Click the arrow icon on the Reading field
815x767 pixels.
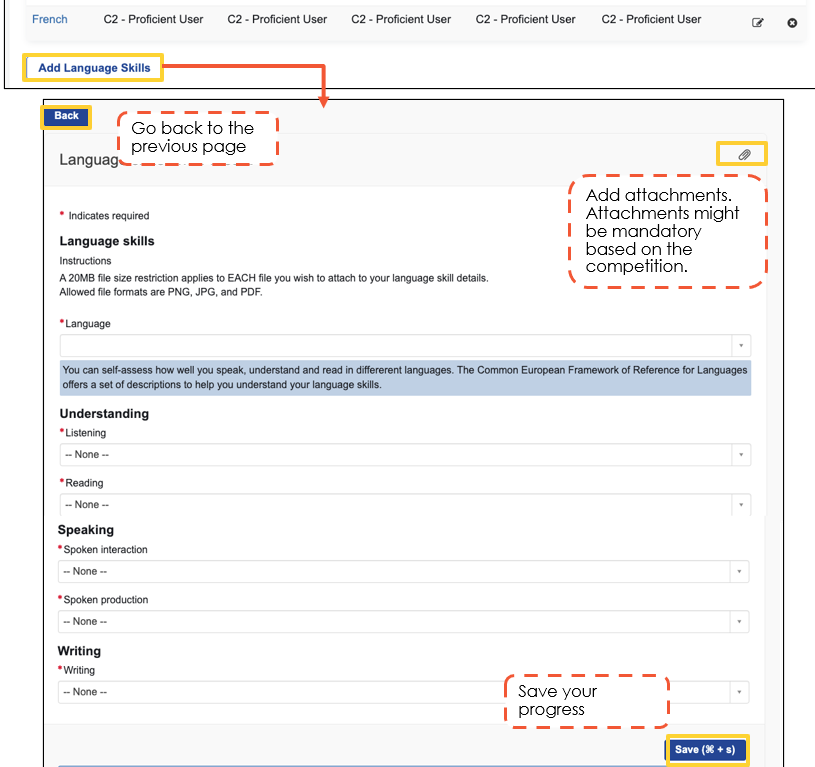coord(741,505)
